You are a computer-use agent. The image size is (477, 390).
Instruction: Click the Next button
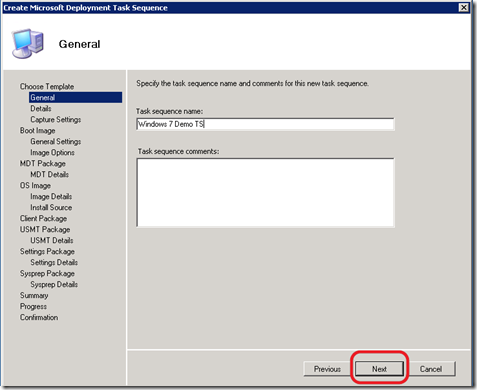pos(379,369)
